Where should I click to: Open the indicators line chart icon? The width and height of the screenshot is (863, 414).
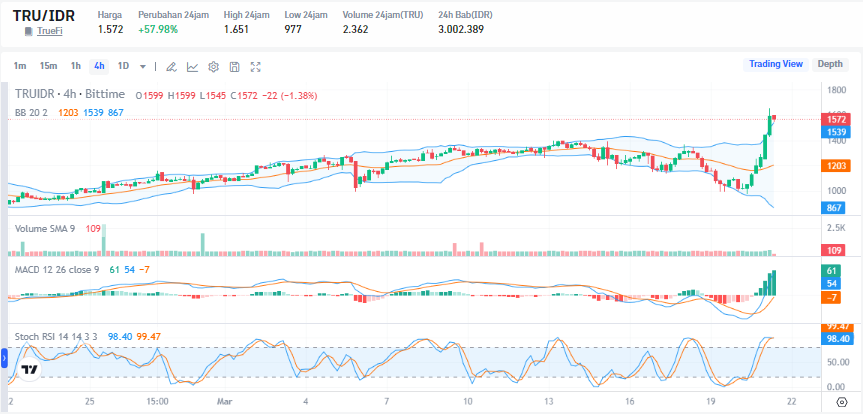pos(192,67)
